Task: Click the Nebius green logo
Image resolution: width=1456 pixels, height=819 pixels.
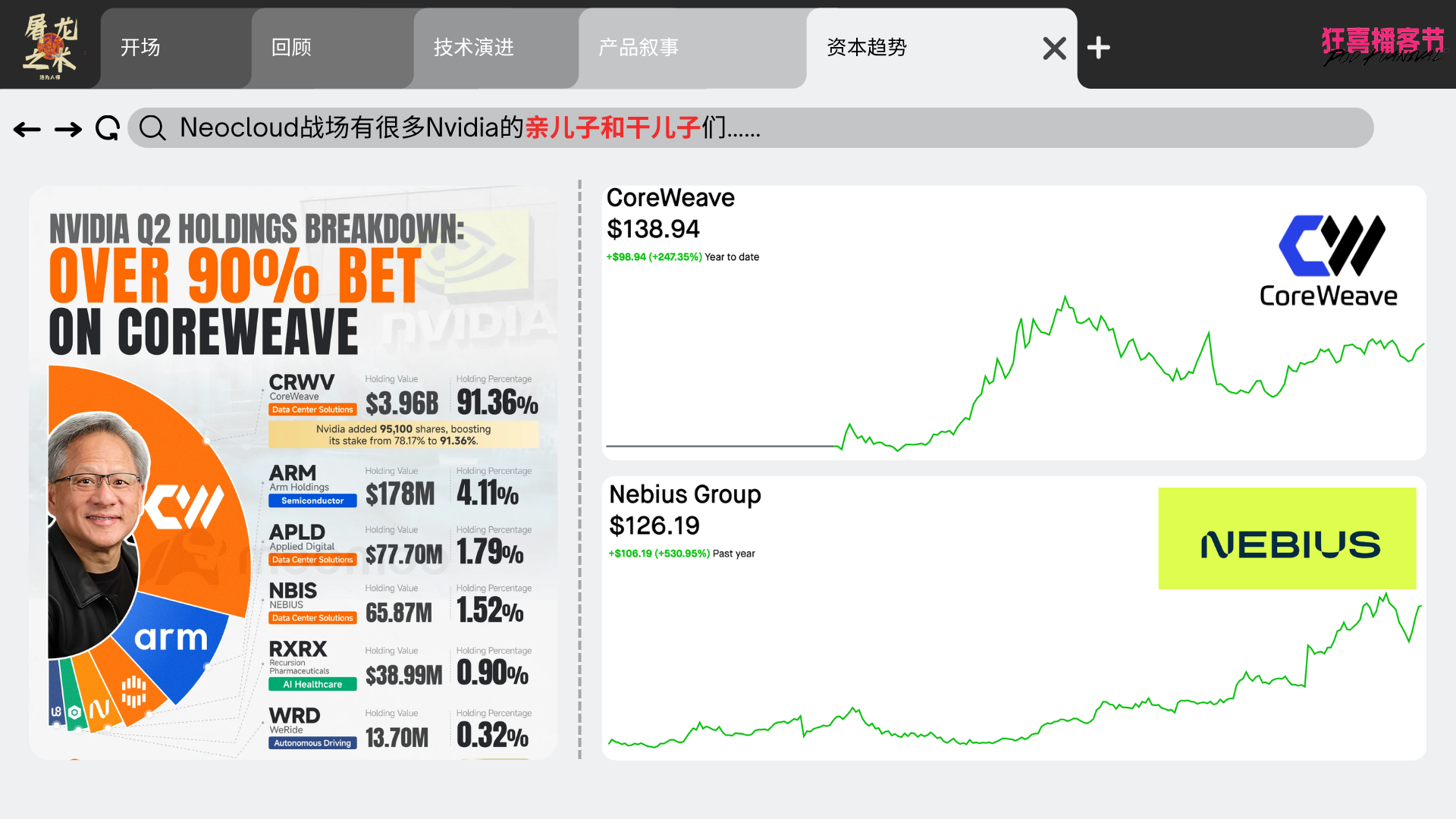Action: (x=1287, y=538)
